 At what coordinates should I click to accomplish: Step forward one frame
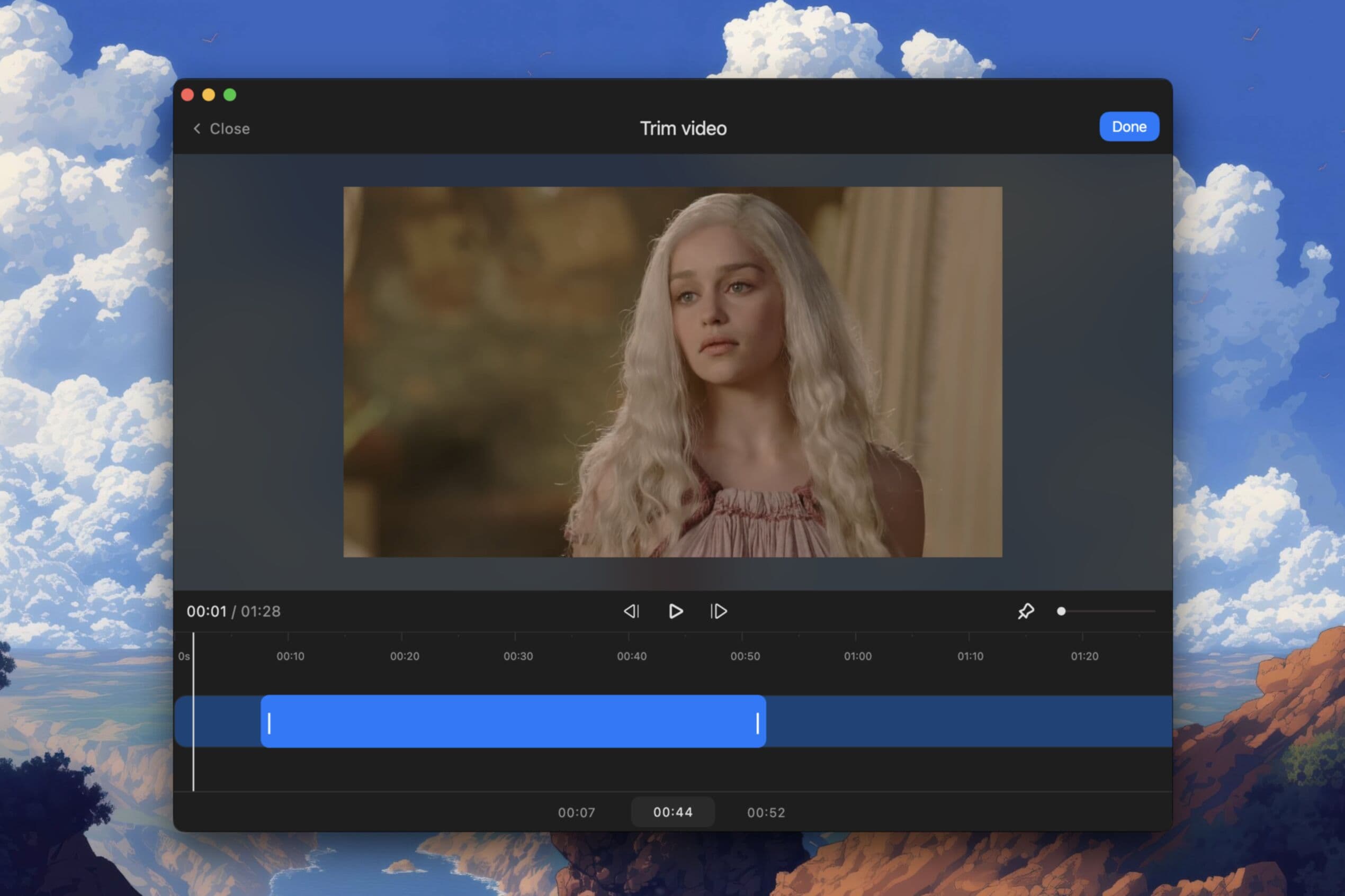pyautogui.click(x=719, y=611)
